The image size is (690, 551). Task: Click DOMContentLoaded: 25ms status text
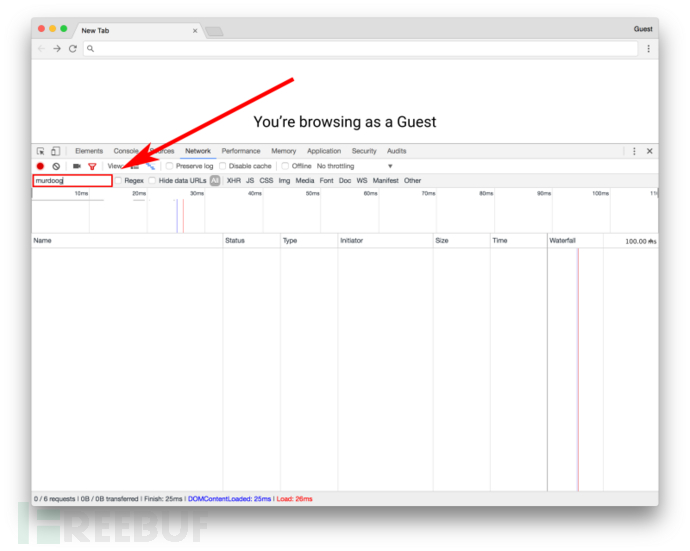[229, 499]
